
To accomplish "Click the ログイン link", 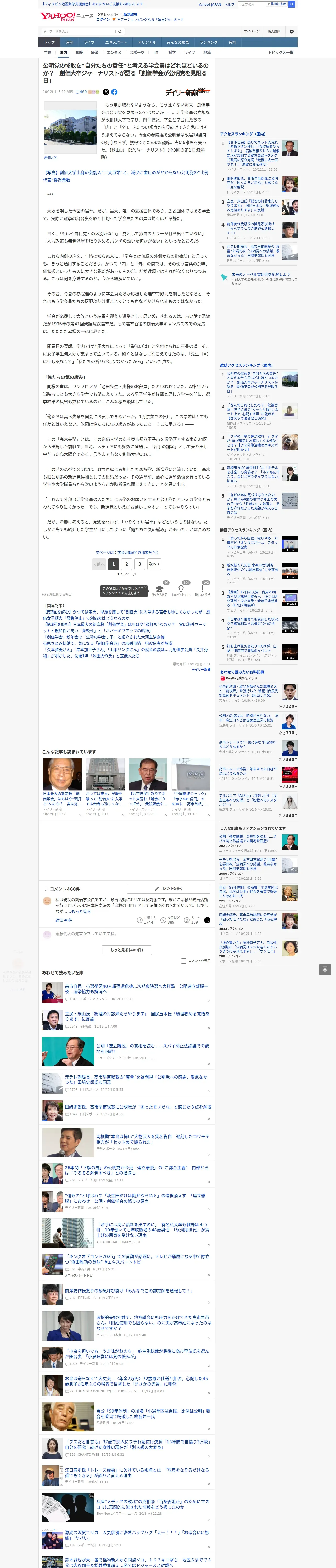I will pyautogui.click(x=103, y=20).
